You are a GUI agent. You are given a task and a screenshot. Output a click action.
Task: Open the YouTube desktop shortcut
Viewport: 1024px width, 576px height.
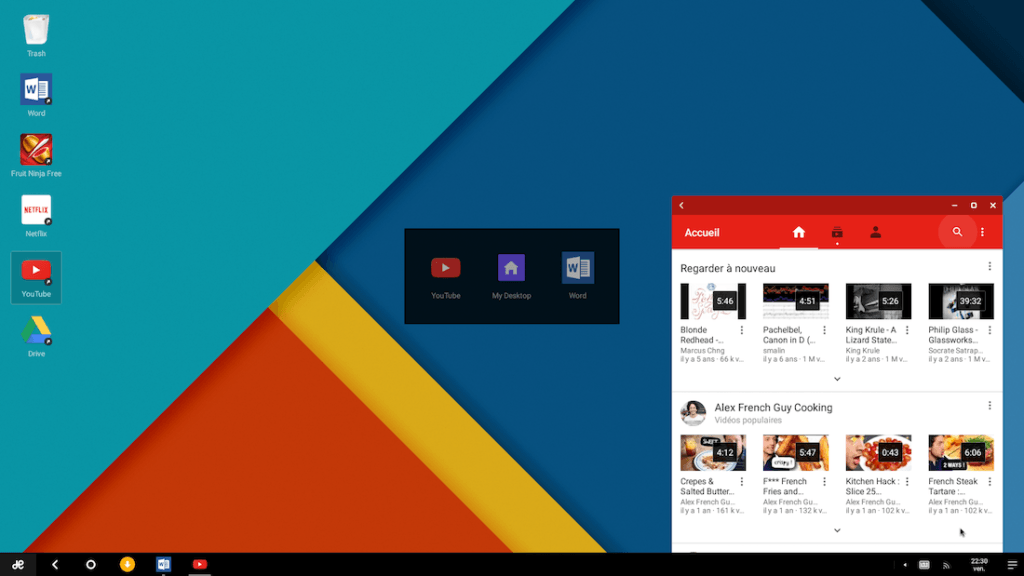36,278
